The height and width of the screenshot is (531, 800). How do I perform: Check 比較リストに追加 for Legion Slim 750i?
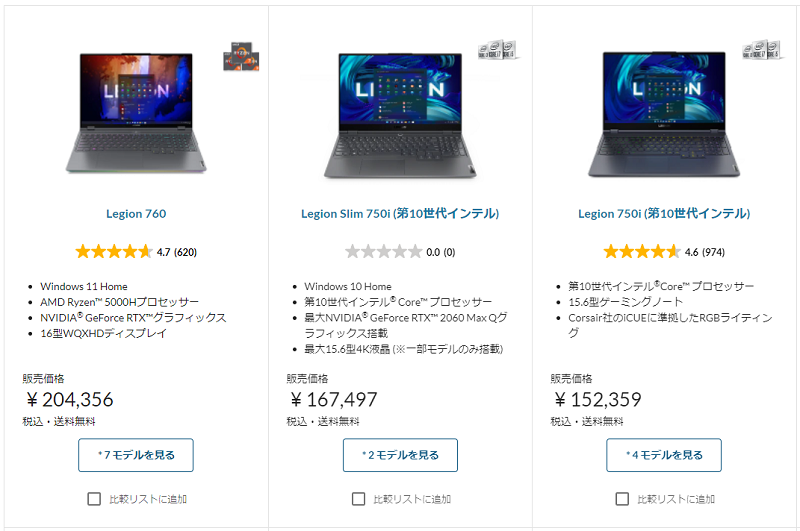pyautogui.click(x=359, y=499)
